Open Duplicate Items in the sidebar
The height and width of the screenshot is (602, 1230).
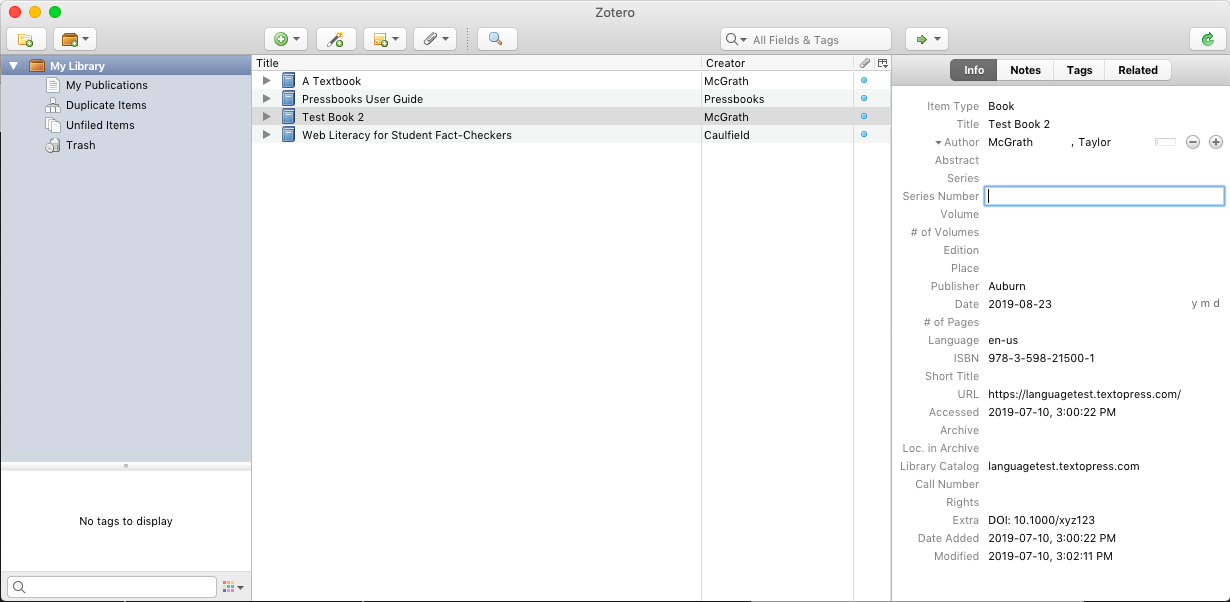[106, 105]
